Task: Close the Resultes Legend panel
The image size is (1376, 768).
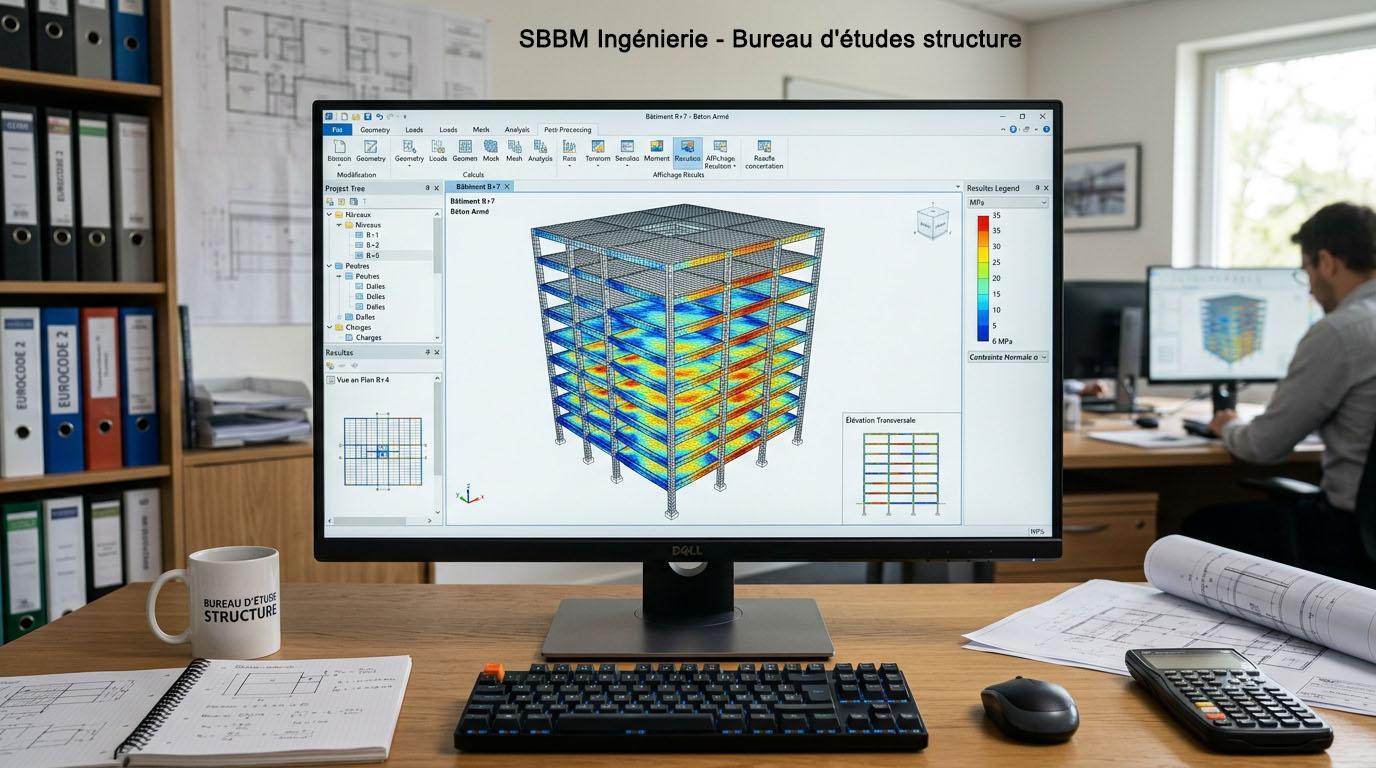Action: 1046,188
